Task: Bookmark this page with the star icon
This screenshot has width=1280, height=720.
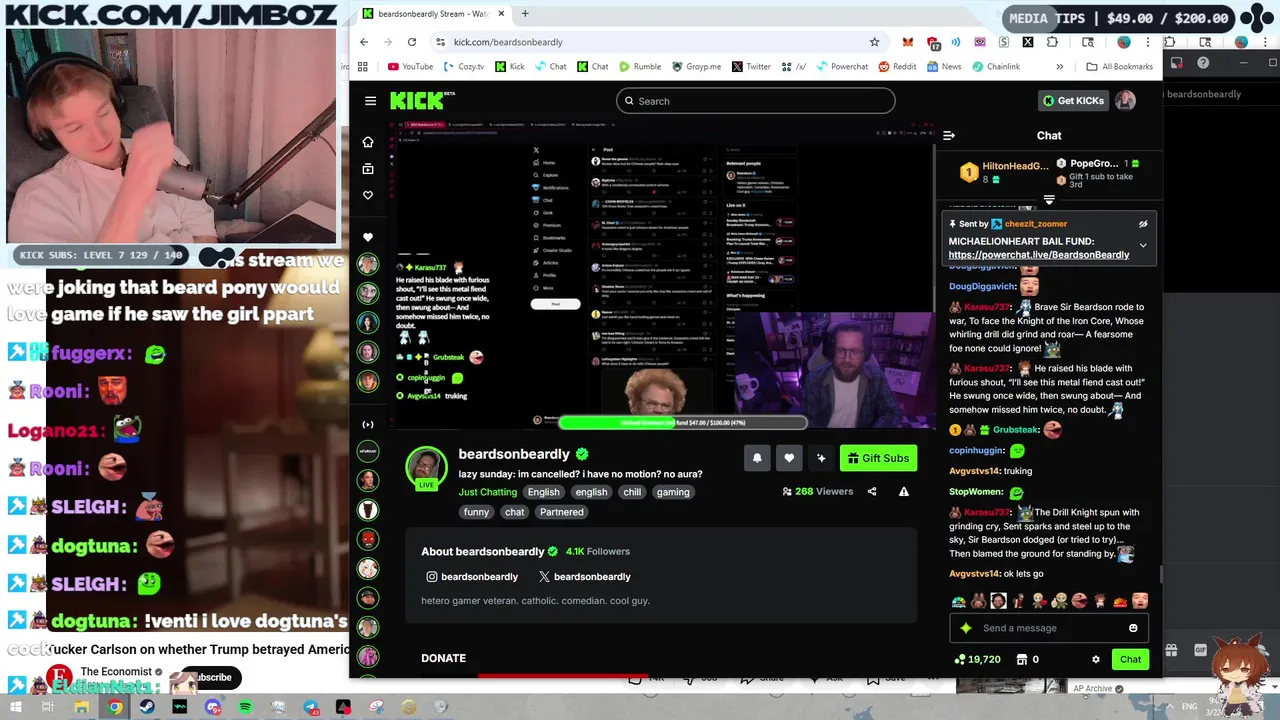Action: click(x=874, y=42)
